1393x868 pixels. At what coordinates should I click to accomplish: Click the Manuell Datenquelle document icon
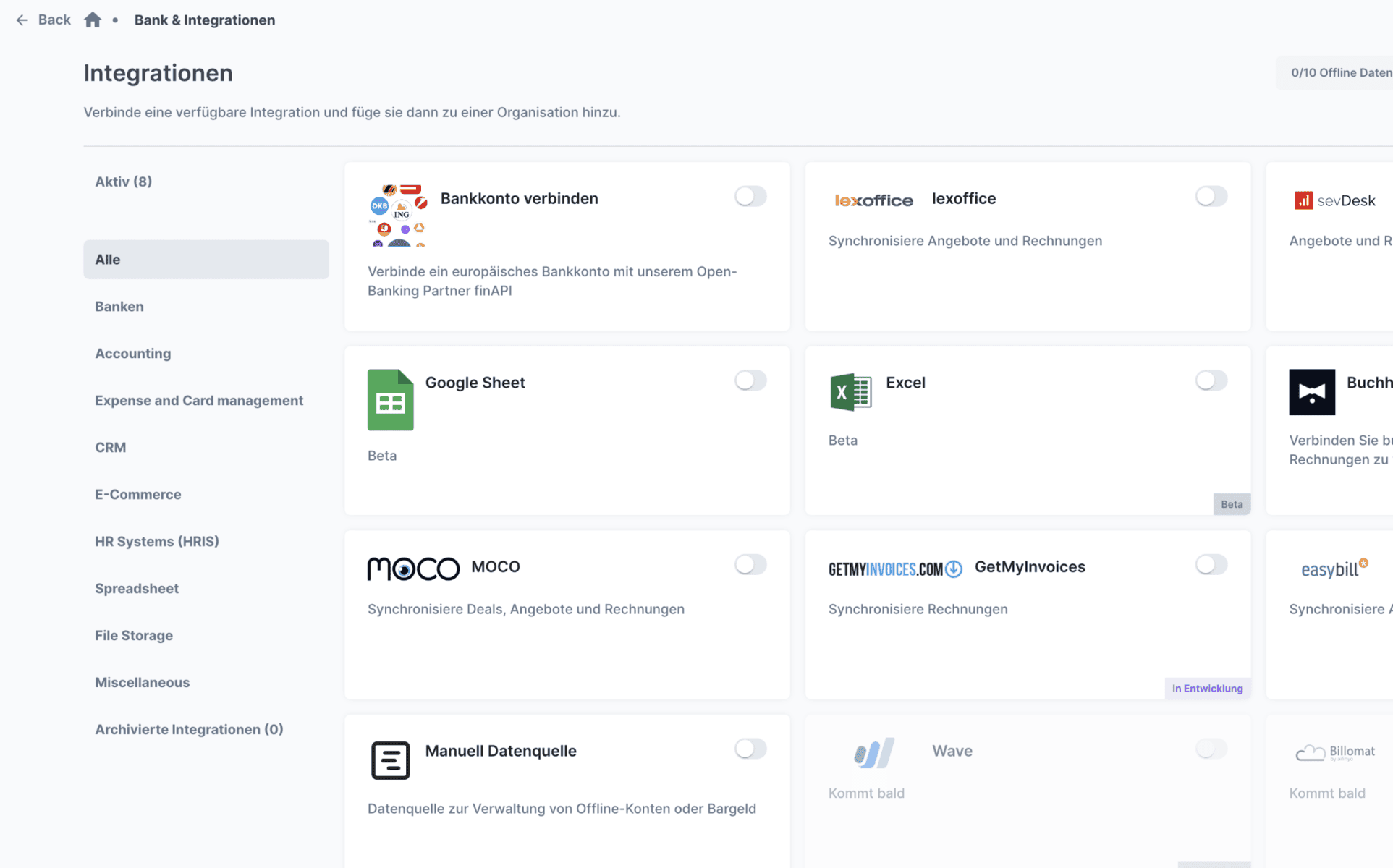390,760
